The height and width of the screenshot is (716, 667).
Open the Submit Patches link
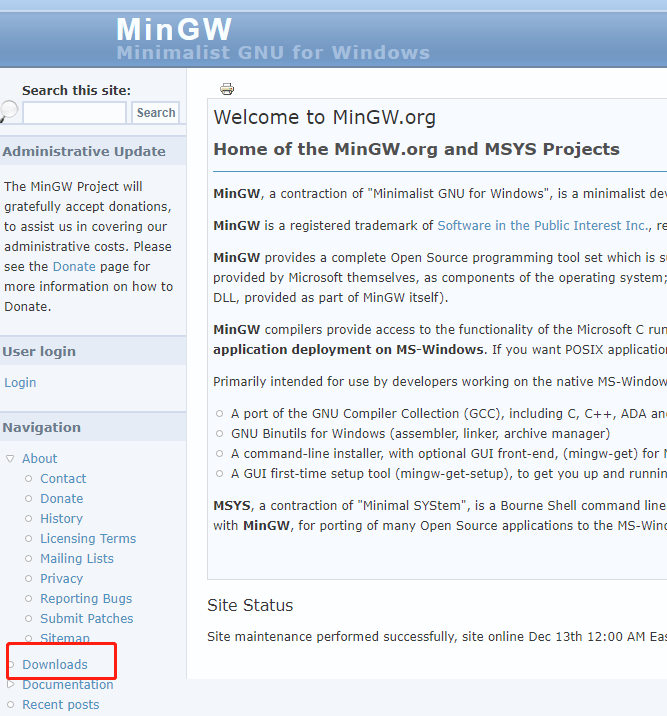click(87, 618)
